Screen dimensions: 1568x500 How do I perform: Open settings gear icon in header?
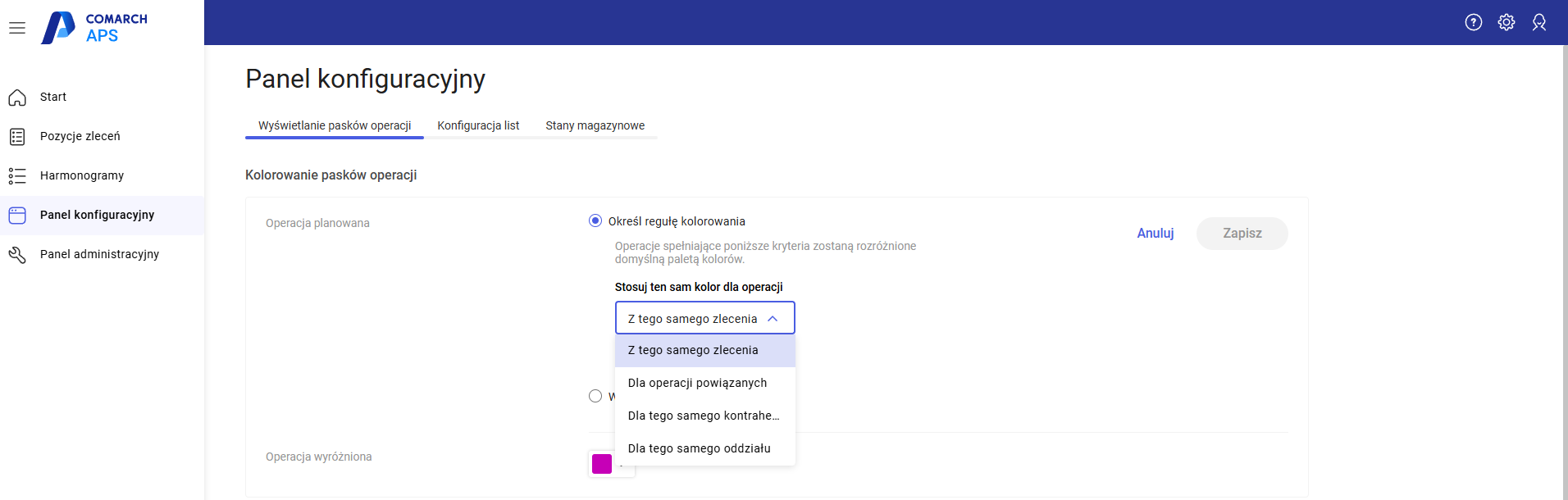click(1506, 22)
